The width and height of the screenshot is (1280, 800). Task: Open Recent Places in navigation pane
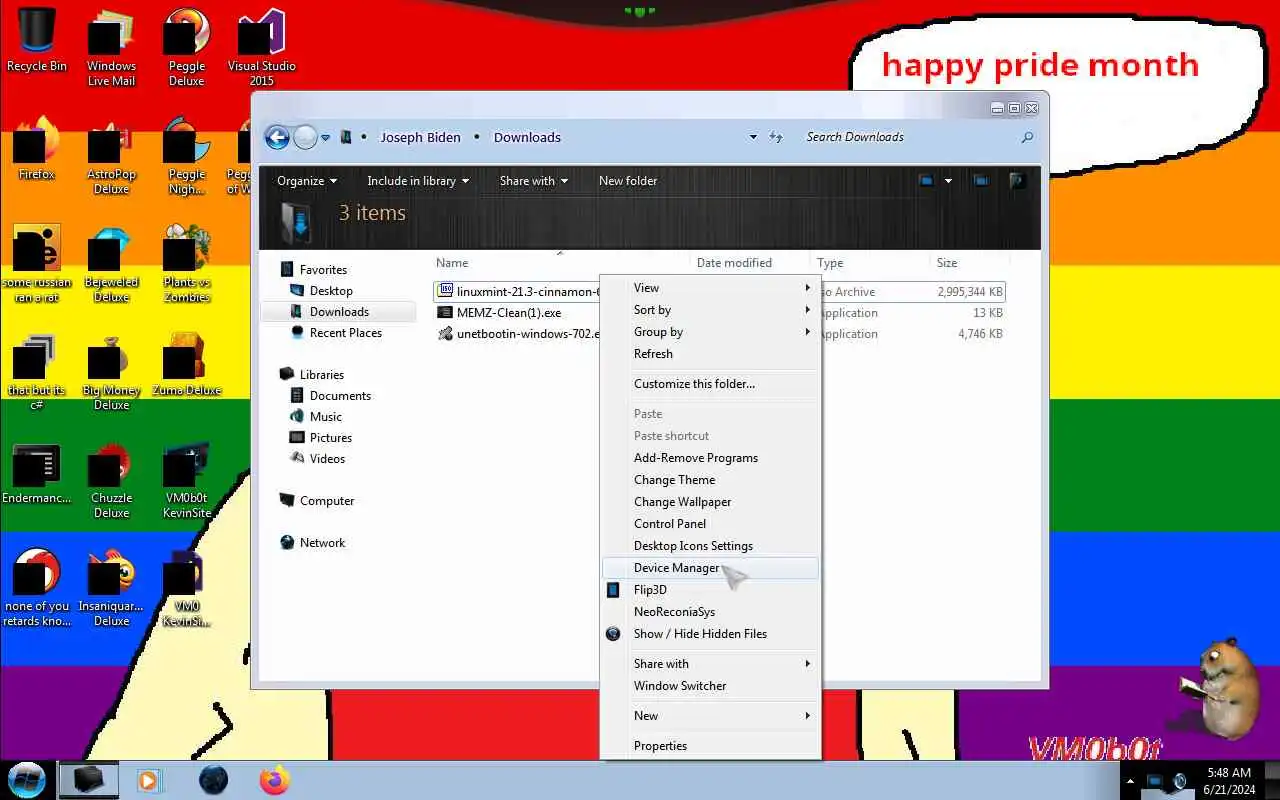pyautogui.click(x=346, y=333)
